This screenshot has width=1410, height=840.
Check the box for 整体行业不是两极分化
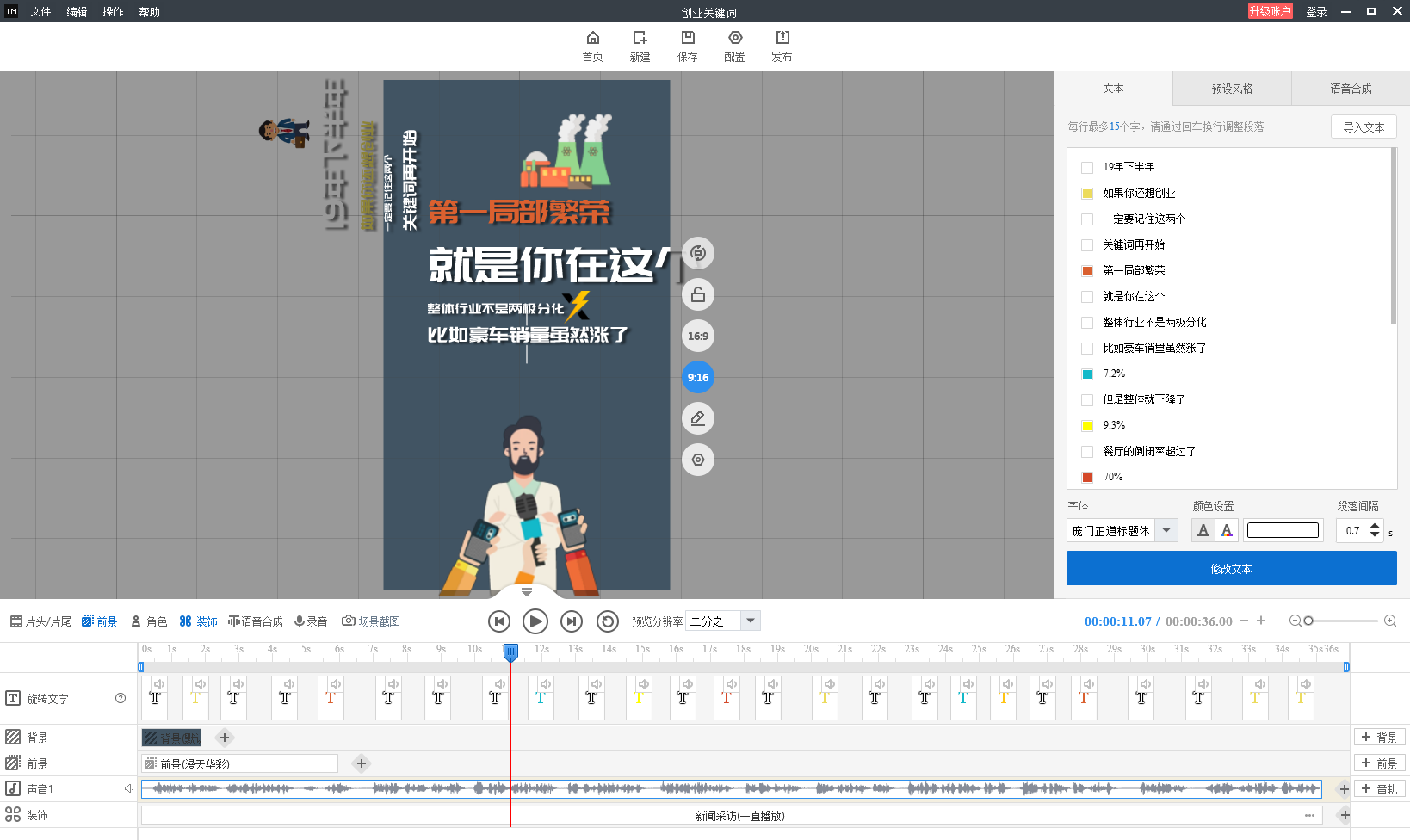(x=1087, y=322)
